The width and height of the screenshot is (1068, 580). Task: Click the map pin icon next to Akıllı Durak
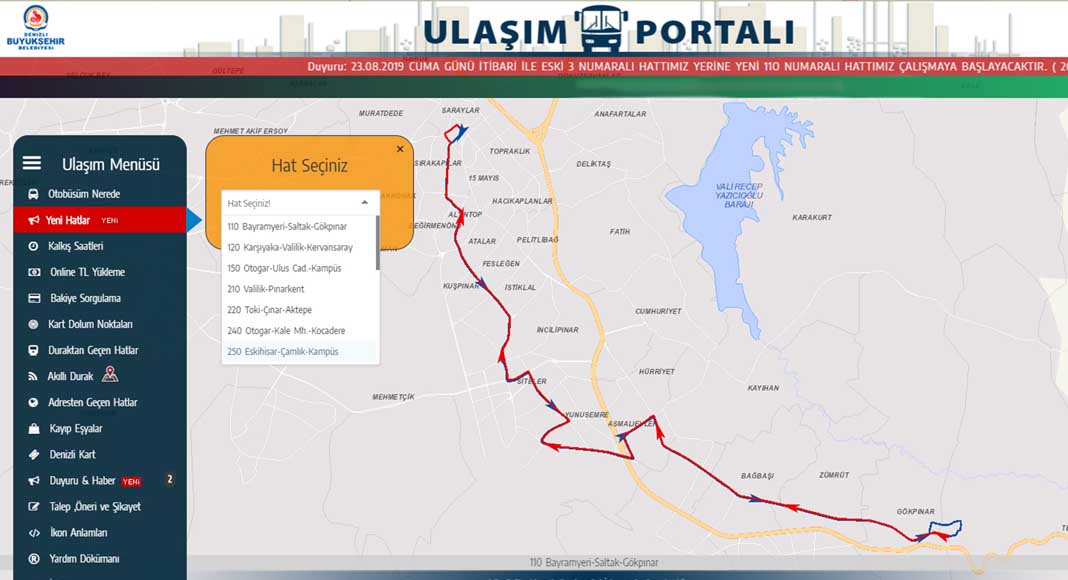coord(110,375)
